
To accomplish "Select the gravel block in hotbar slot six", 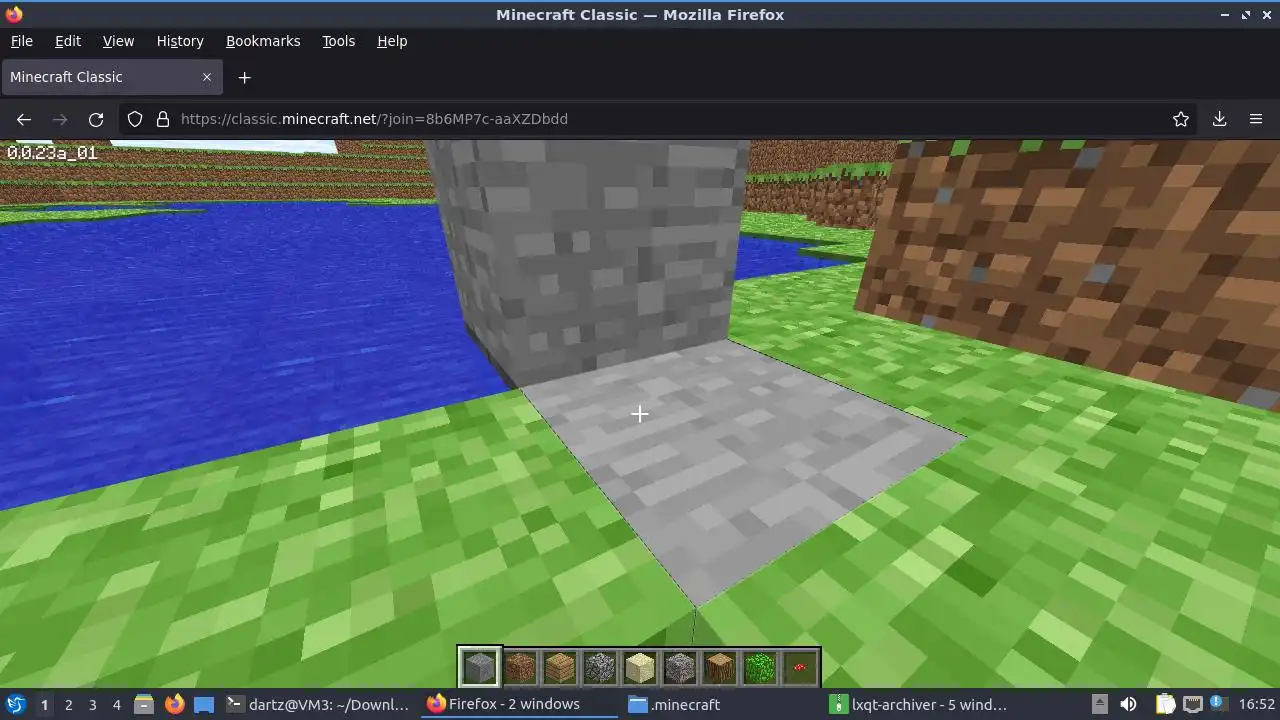I will 679,667.
